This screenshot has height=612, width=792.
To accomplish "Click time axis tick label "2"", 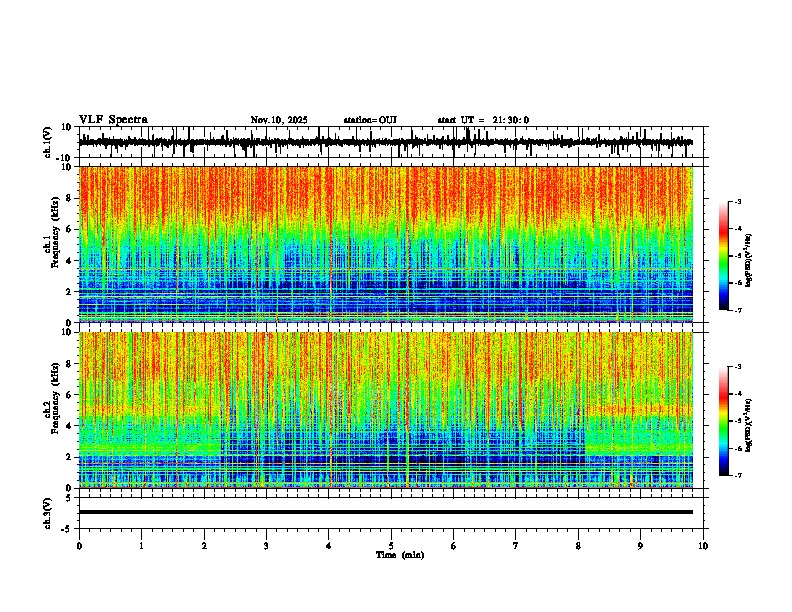I will coord(204,546).
